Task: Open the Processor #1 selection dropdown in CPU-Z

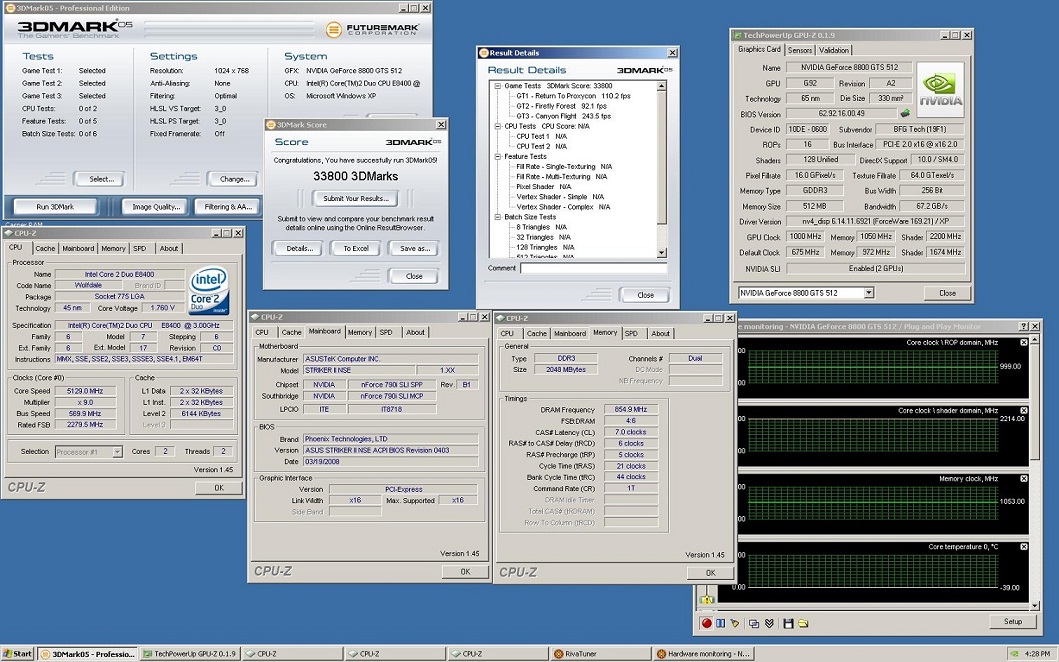Action: point(117,451)
